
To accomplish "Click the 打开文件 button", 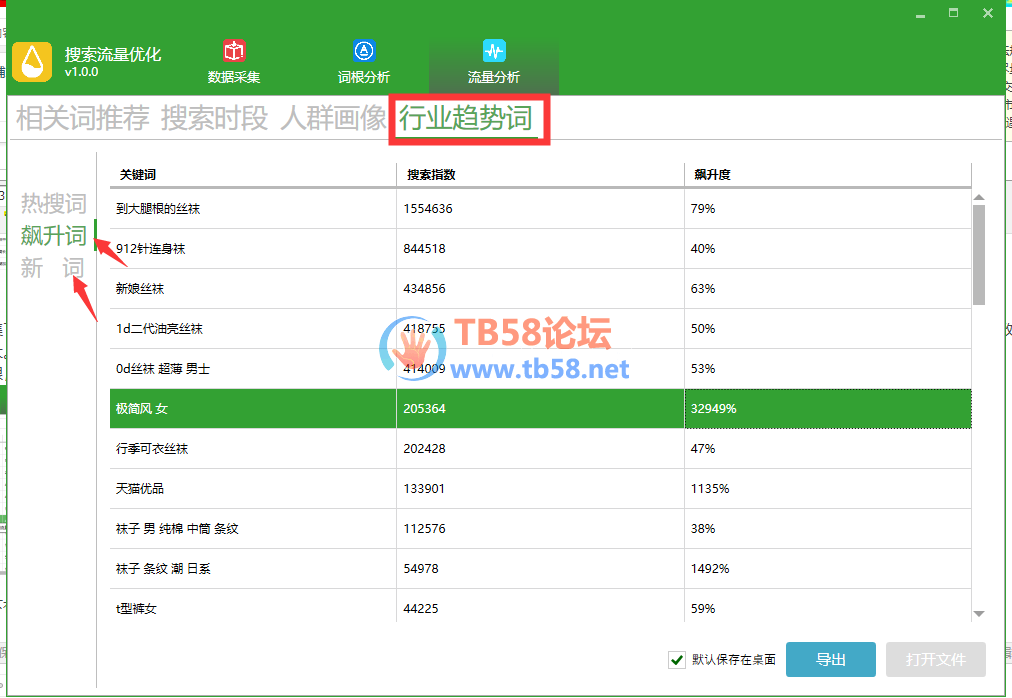I will (935, 660).
